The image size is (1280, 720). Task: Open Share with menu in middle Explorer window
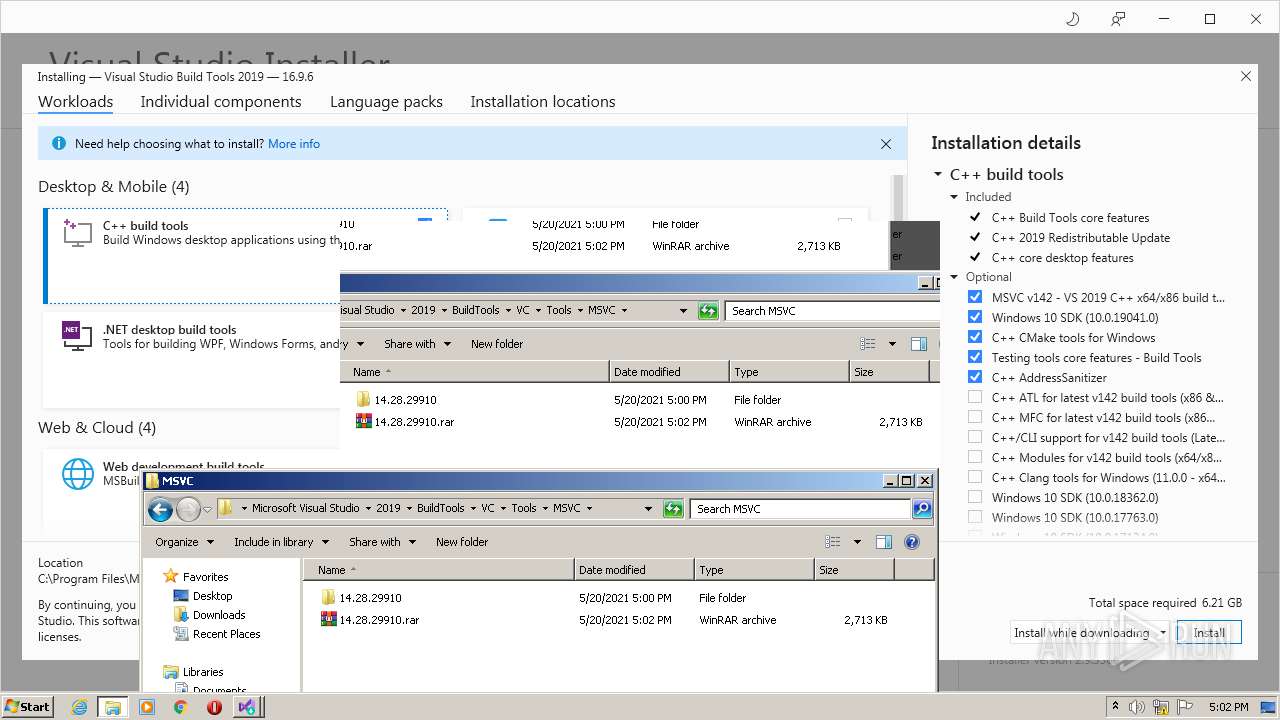(x=417, y=344)
